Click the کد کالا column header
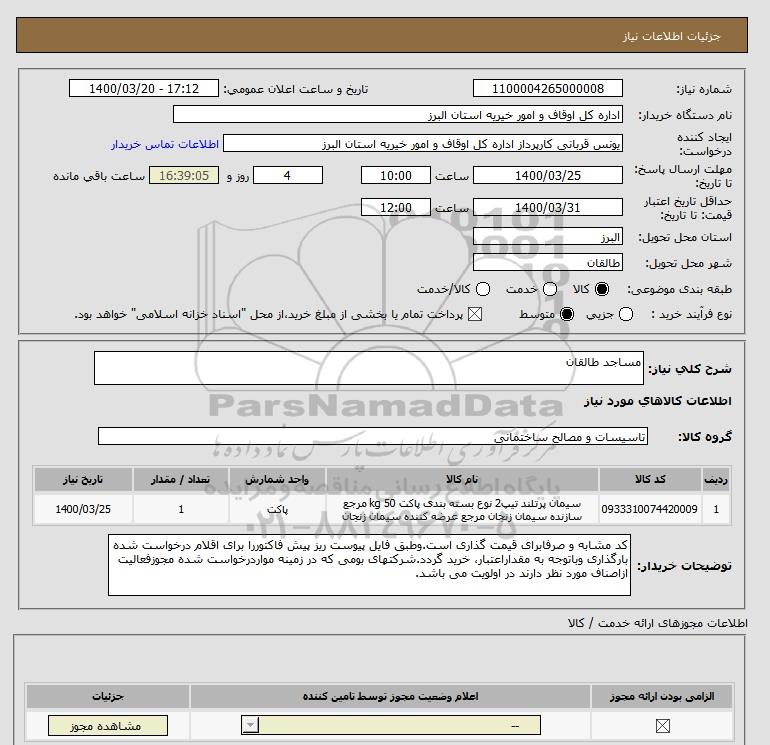Image resolution: width=770 pixels, height=745 pixels. click(650, 479)
